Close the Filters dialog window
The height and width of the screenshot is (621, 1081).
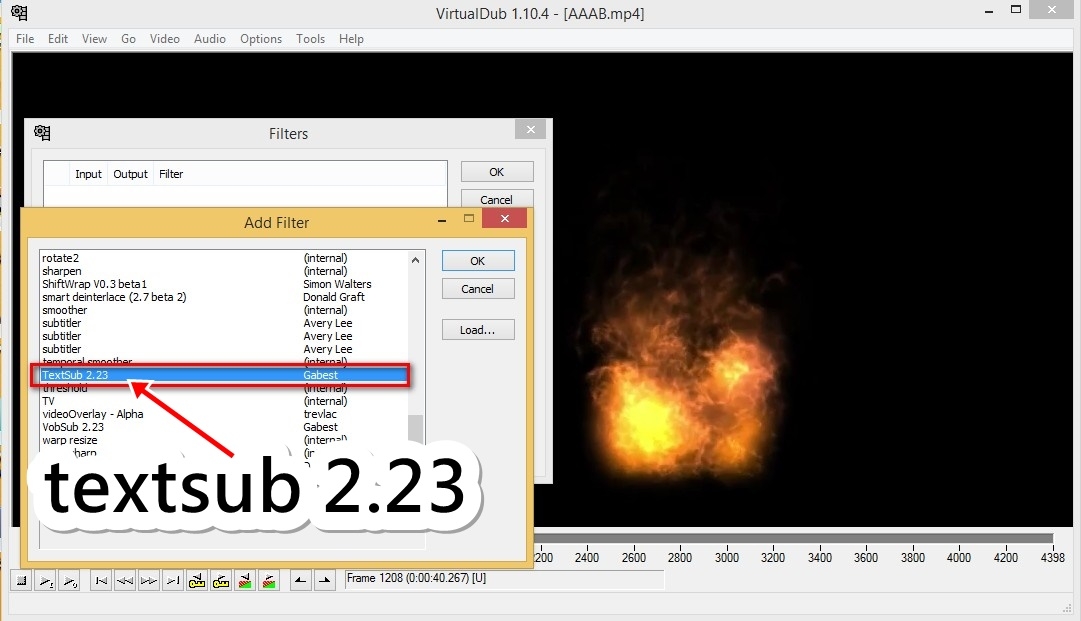tap(530, 130)
